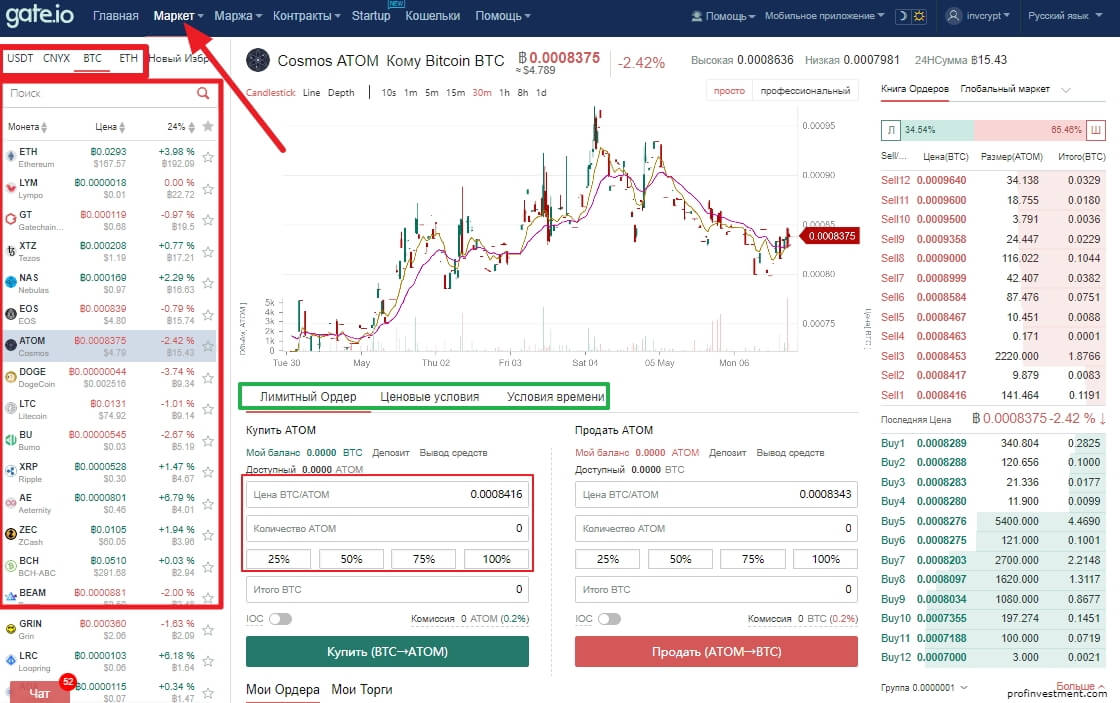Viewport: 1120px width, 703px height.
Task: Click the Cosmos ATOM coin logo
Action: 258,61
